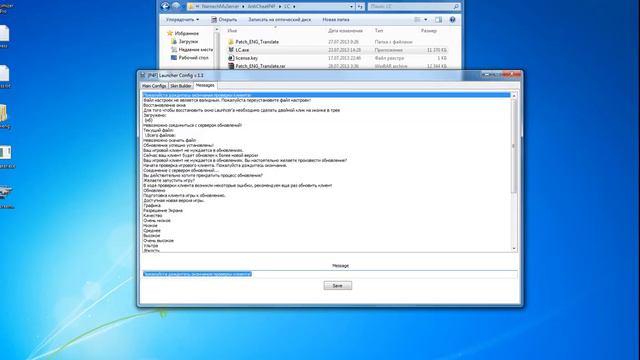Screen dimensions: 640x360
Task: Go back in the Explorer window
Action: click(x=165, y=6)
